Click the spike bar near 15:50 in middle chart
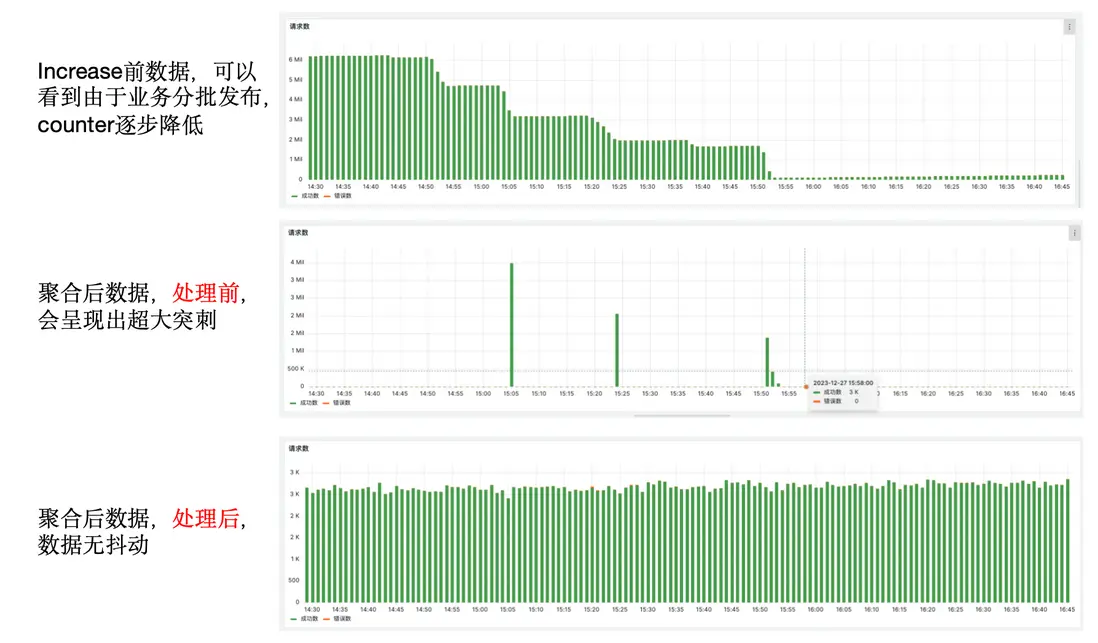 click(x=767, y=362)
